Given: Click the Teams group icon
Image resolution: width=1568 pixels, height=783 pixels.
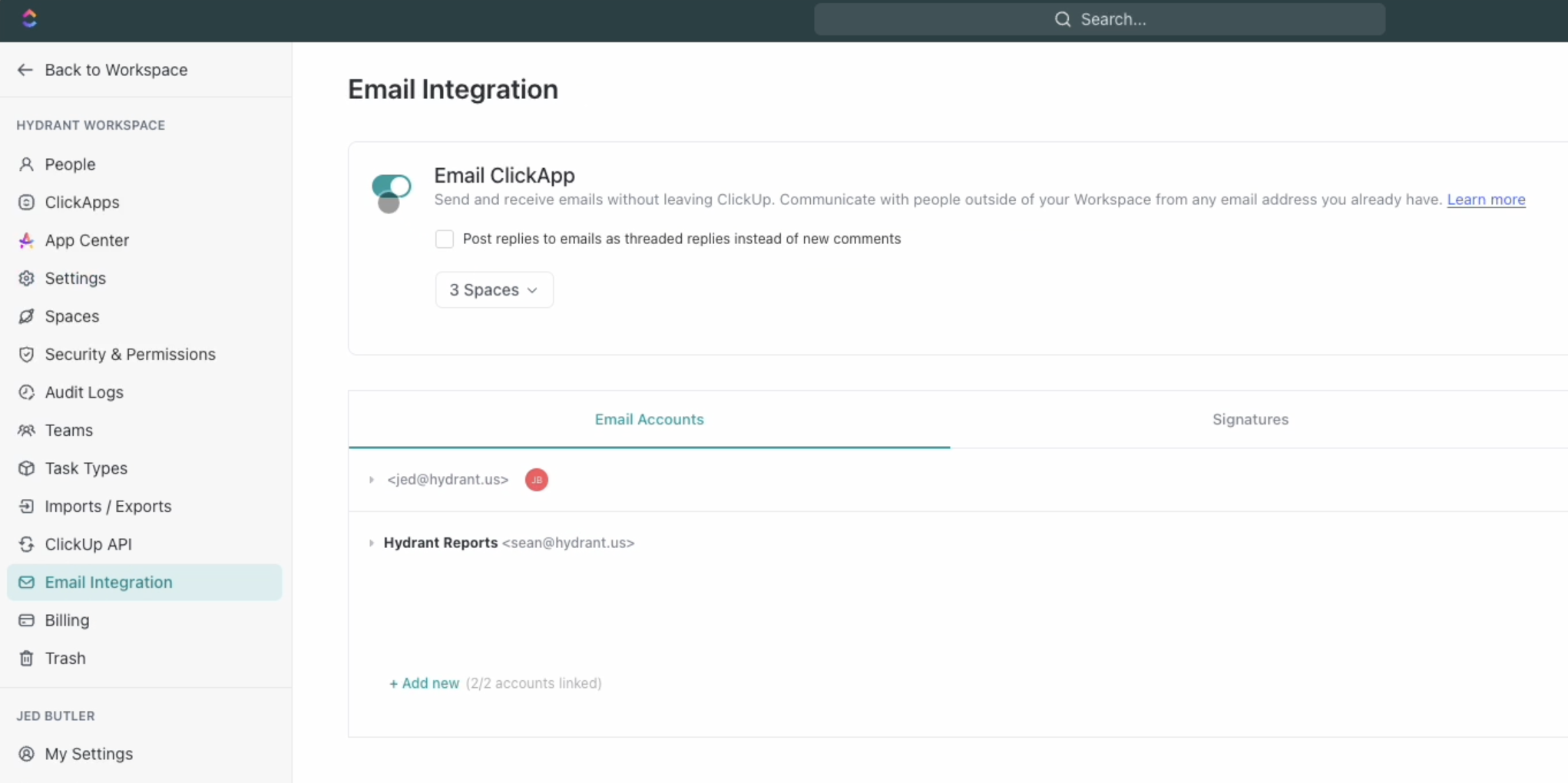Looking at the screenshot, I should click(26, 431).
